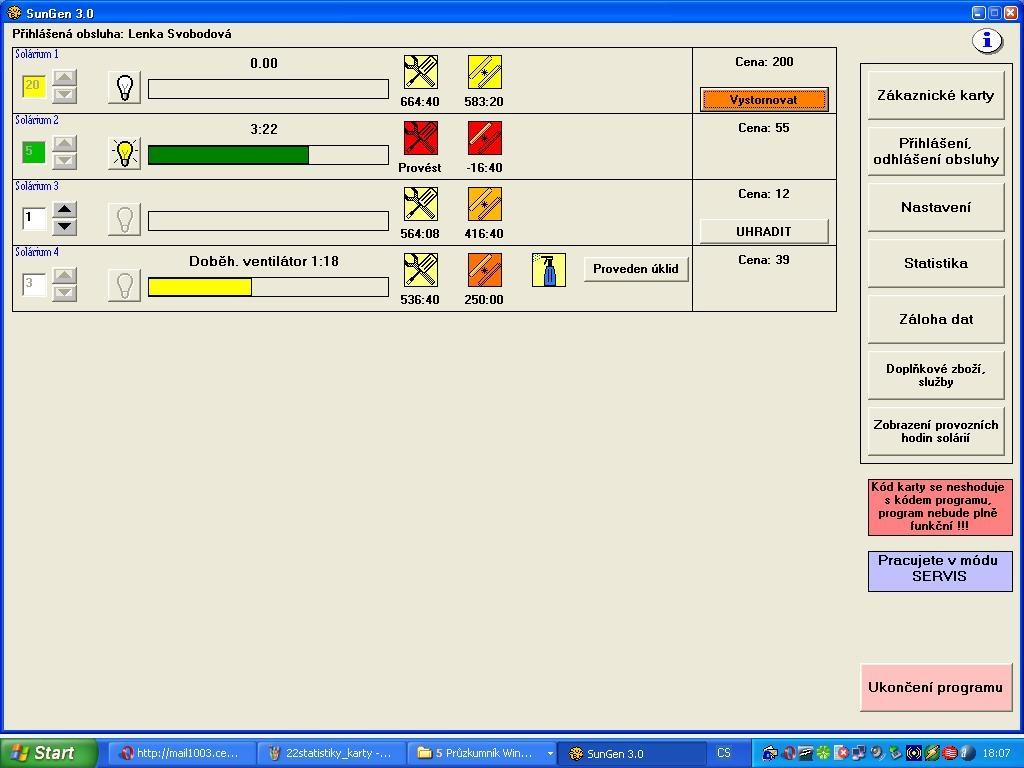Click the UHRADIT button

(763, 231)
